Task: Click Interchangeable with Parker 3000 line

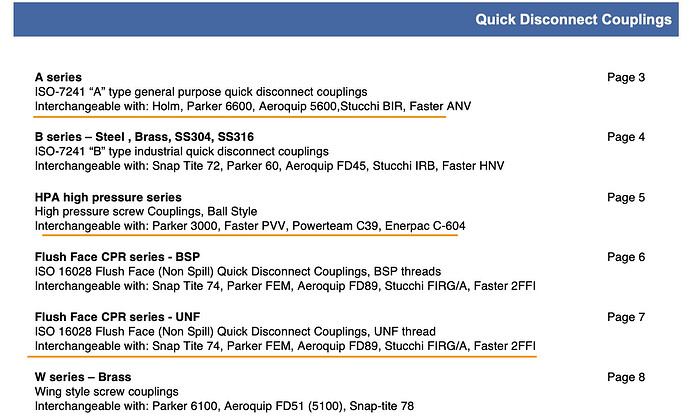Action: point(250,226)
